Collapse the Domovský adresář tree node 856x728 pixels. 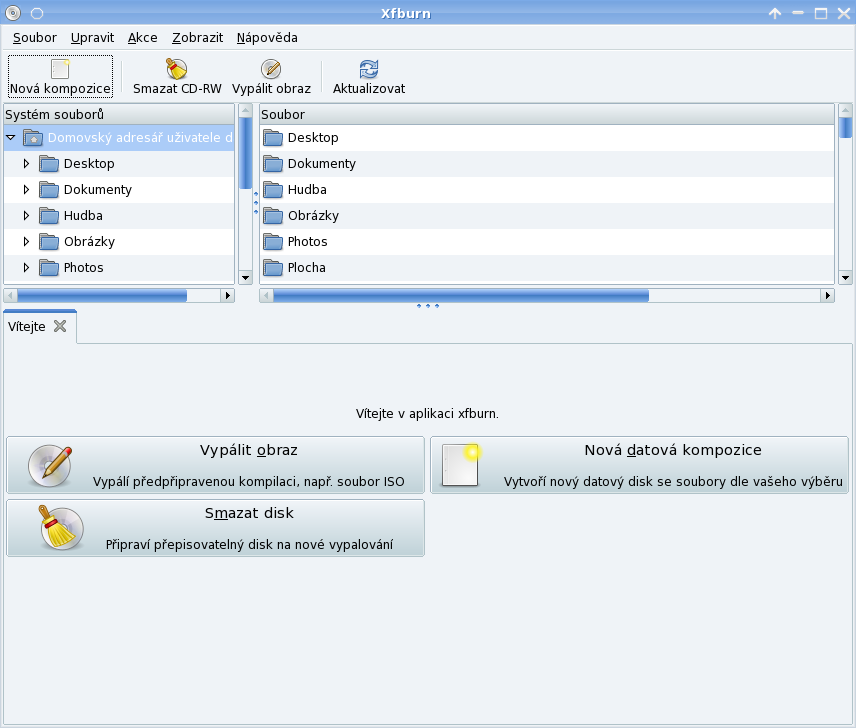coord(11,138)
